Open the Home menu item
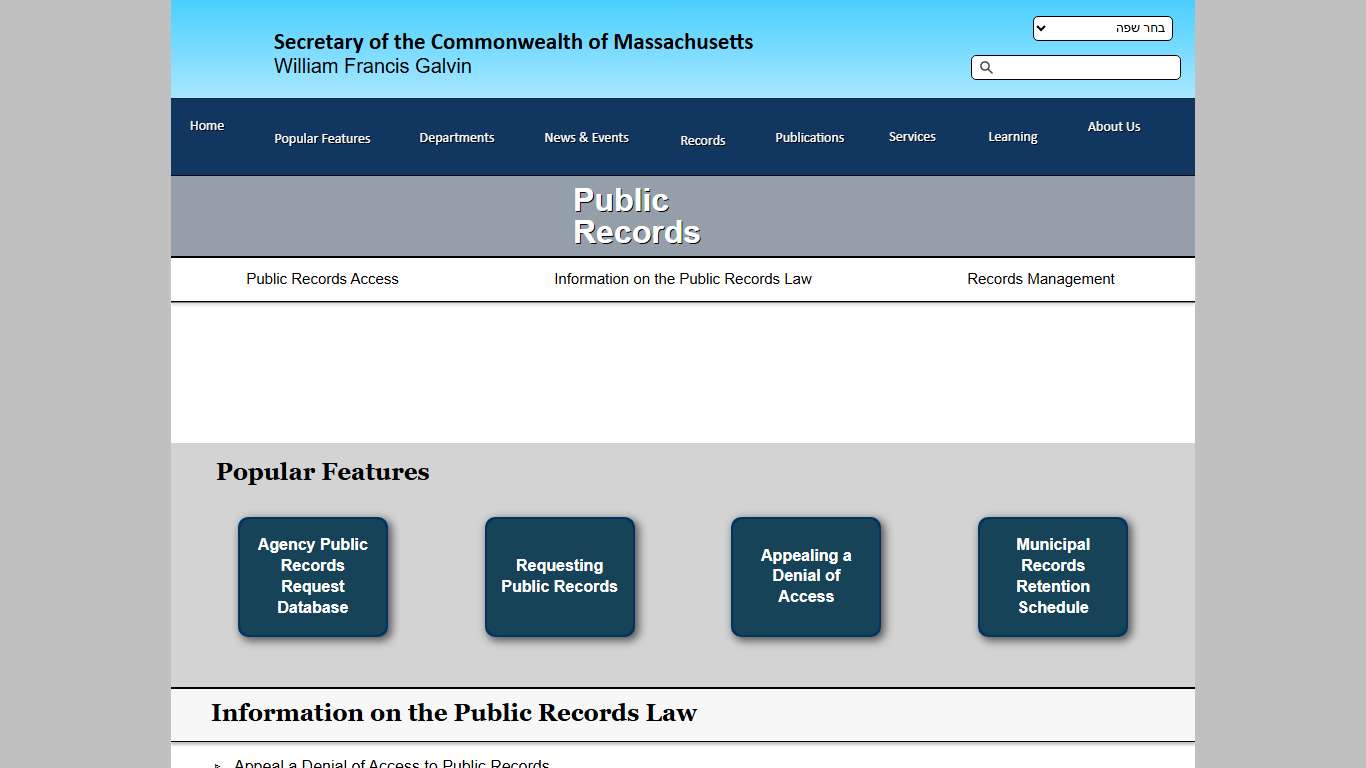The width and height of the screenshot is (1366, 768). tap(206, 126)
